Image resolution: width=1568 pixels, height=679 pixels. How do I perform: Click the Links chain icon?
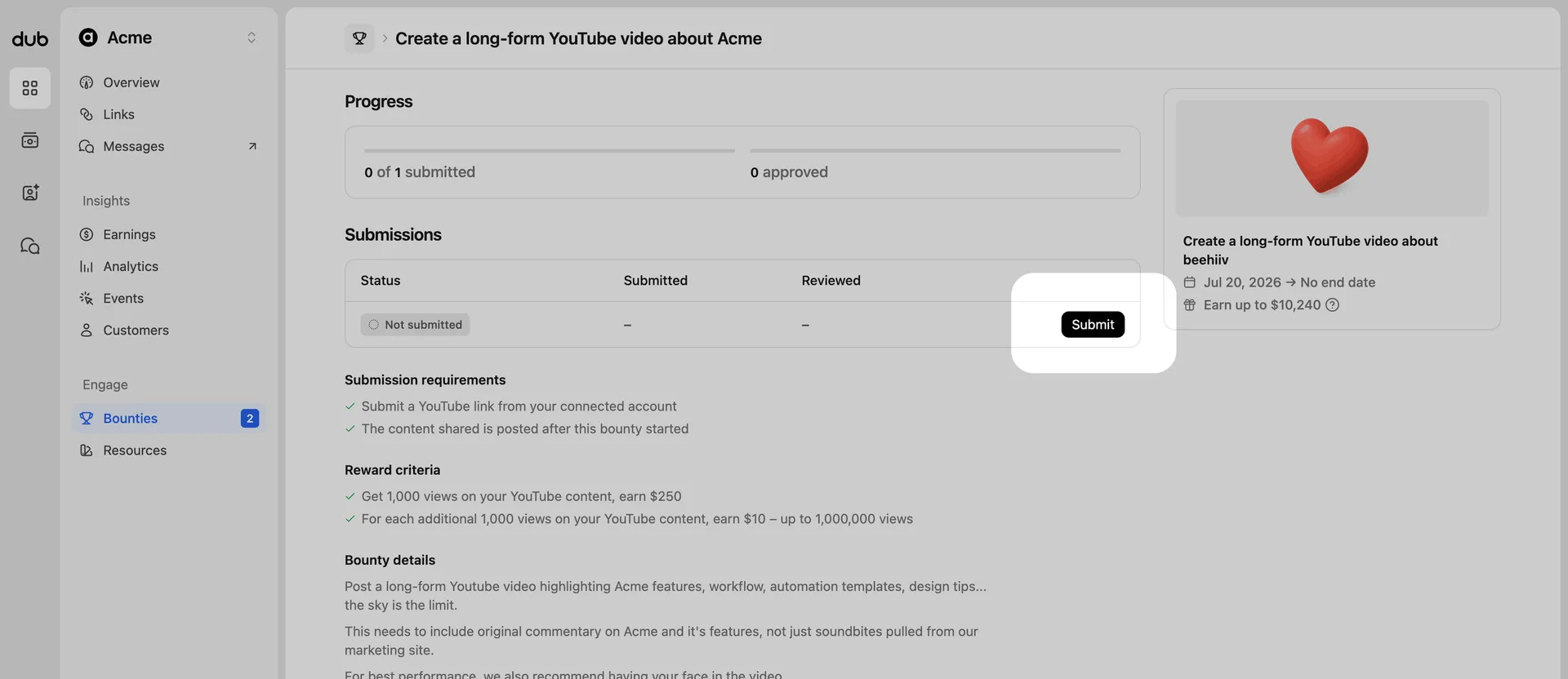coord(87,114)
